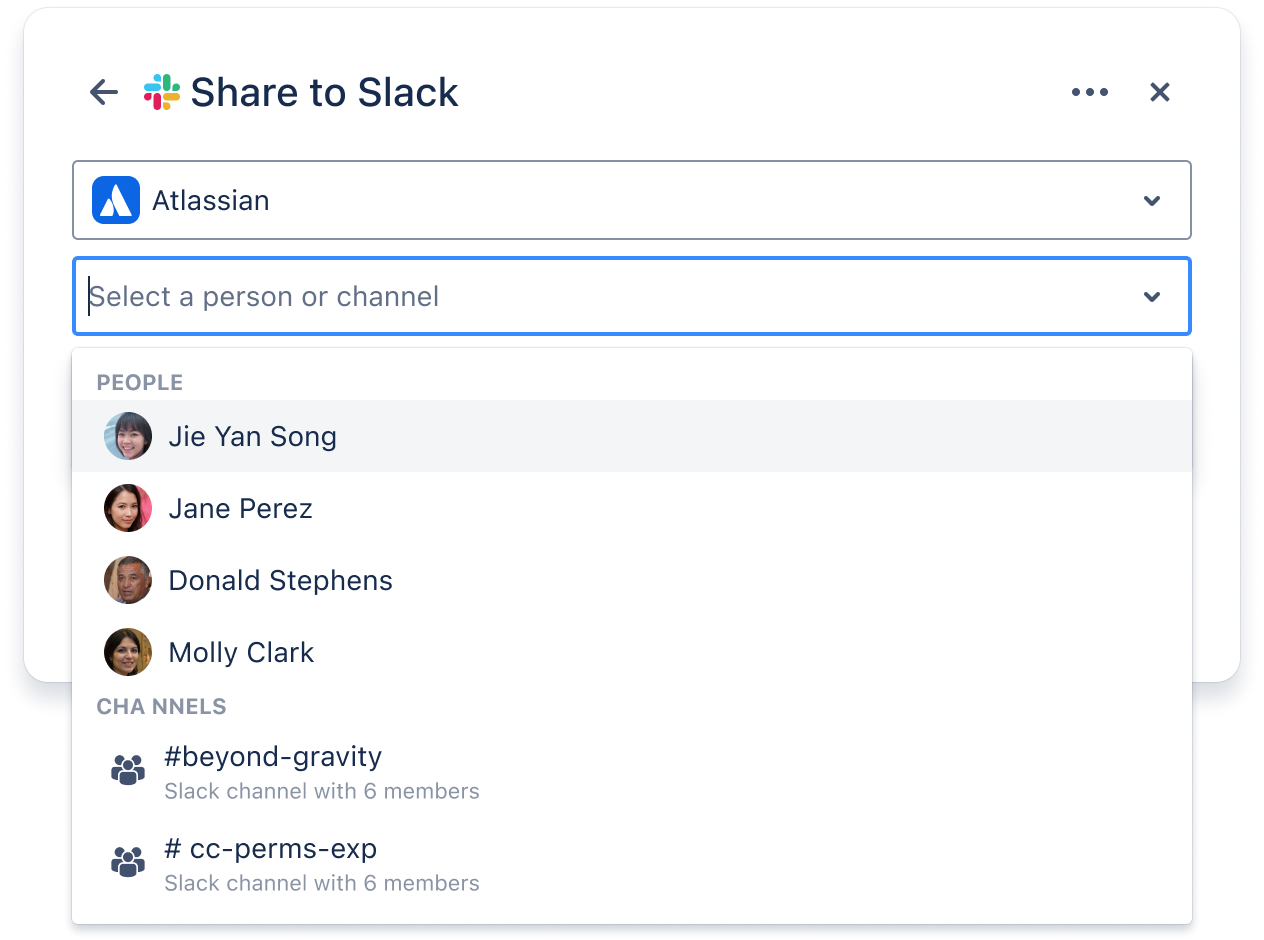This screenshot has height=940, width=1264.
Task: Click Jane Perez's profile photo
Action: tap(128, 508)
